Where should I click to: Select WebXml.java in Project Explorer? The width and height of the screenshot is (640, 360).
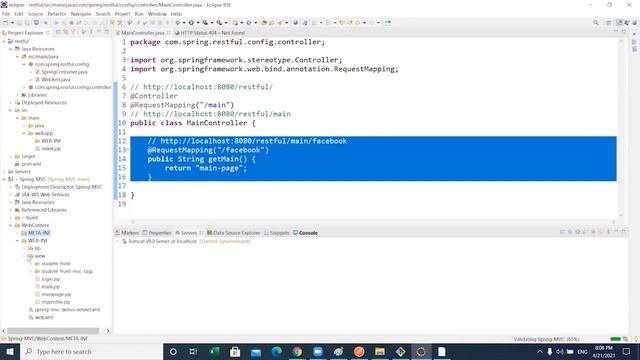tap(56, 80)
